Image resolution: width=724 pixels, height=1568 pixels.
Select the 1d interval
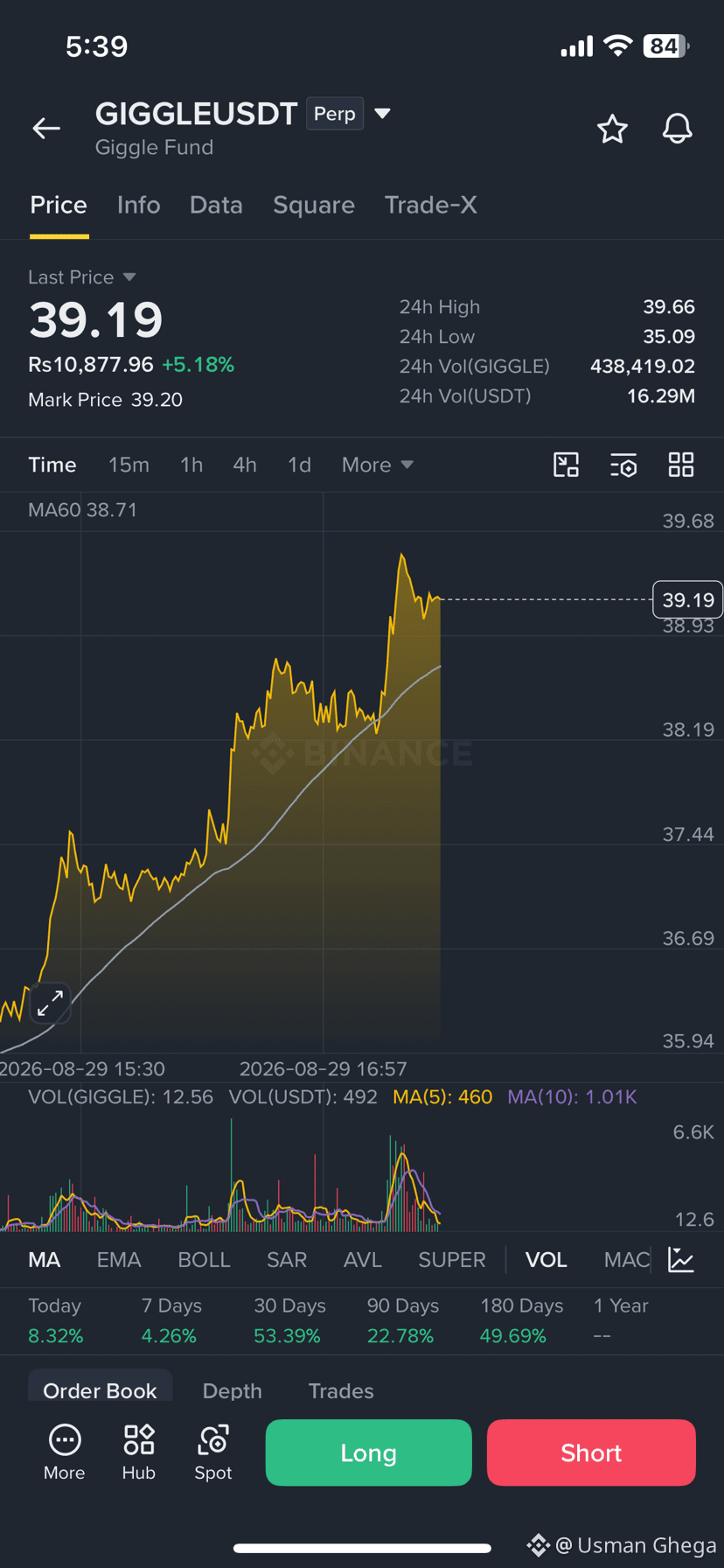point(300,465)
